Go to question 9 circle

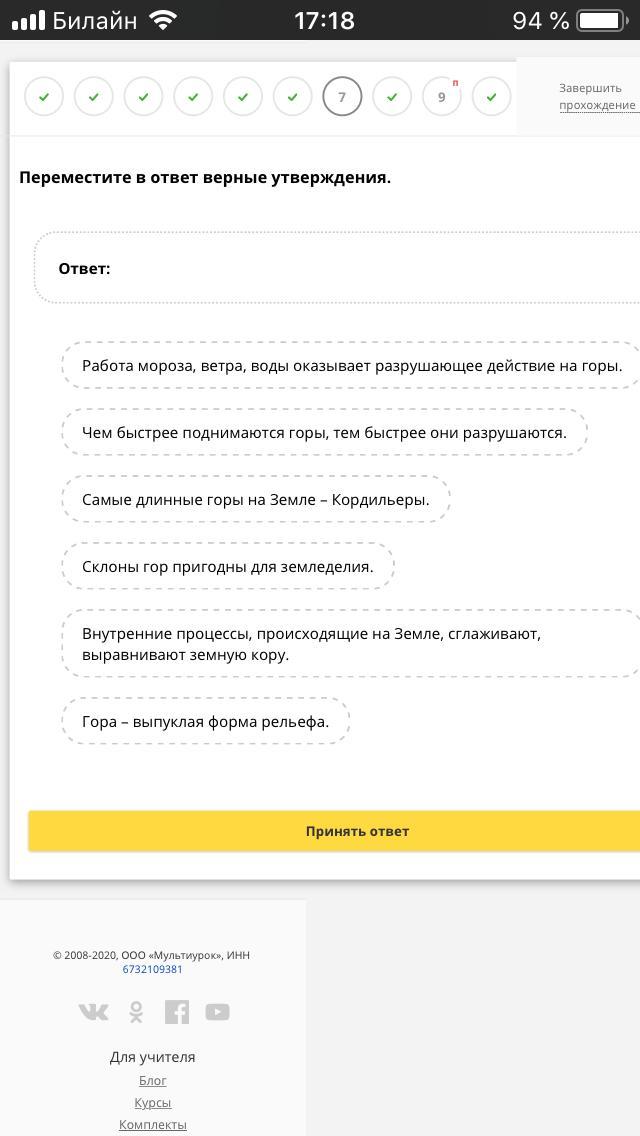(x=441, y=97)
